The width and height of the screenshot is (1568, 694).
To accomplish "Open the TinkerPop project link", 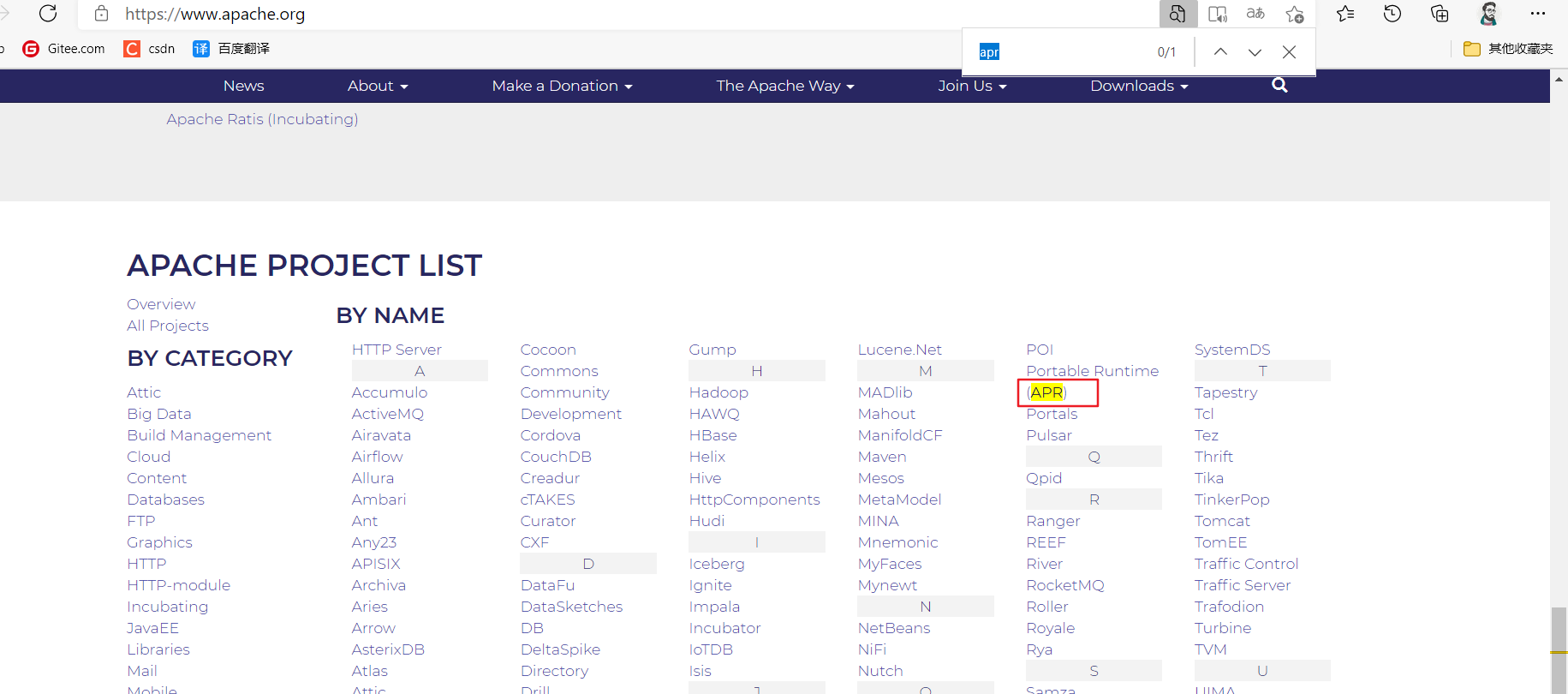I will click(1231, 500).
